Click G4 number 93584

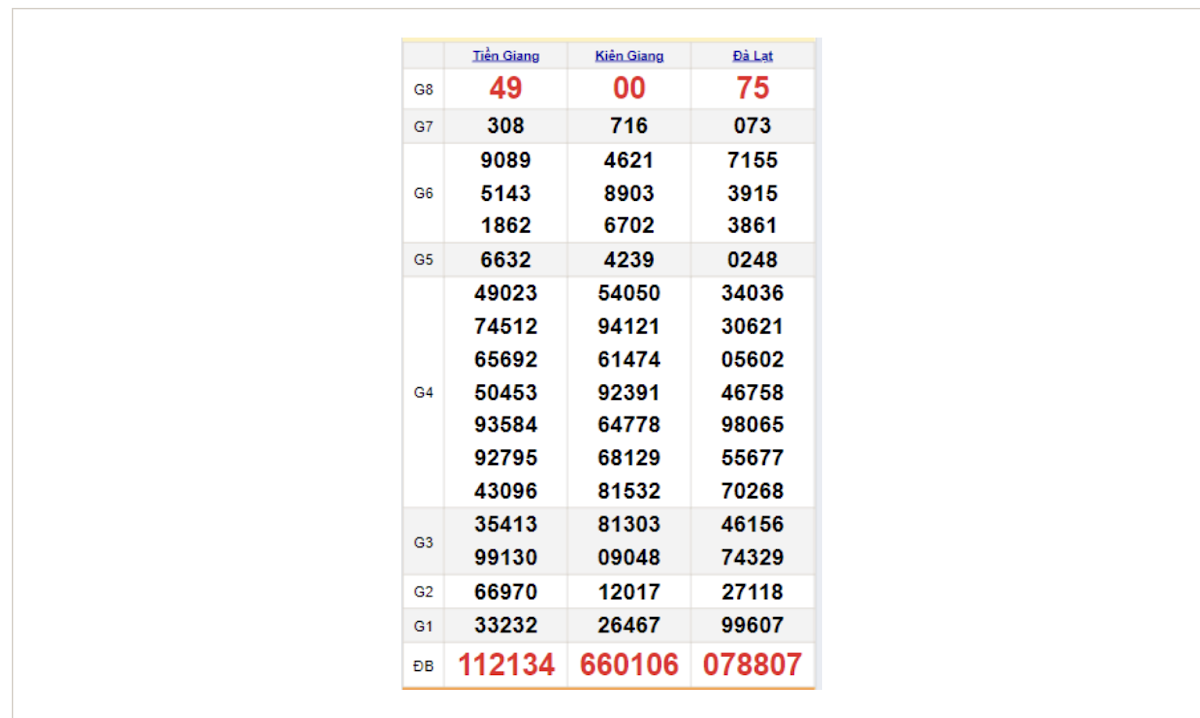pyautogui.click(x=506, y=424)
